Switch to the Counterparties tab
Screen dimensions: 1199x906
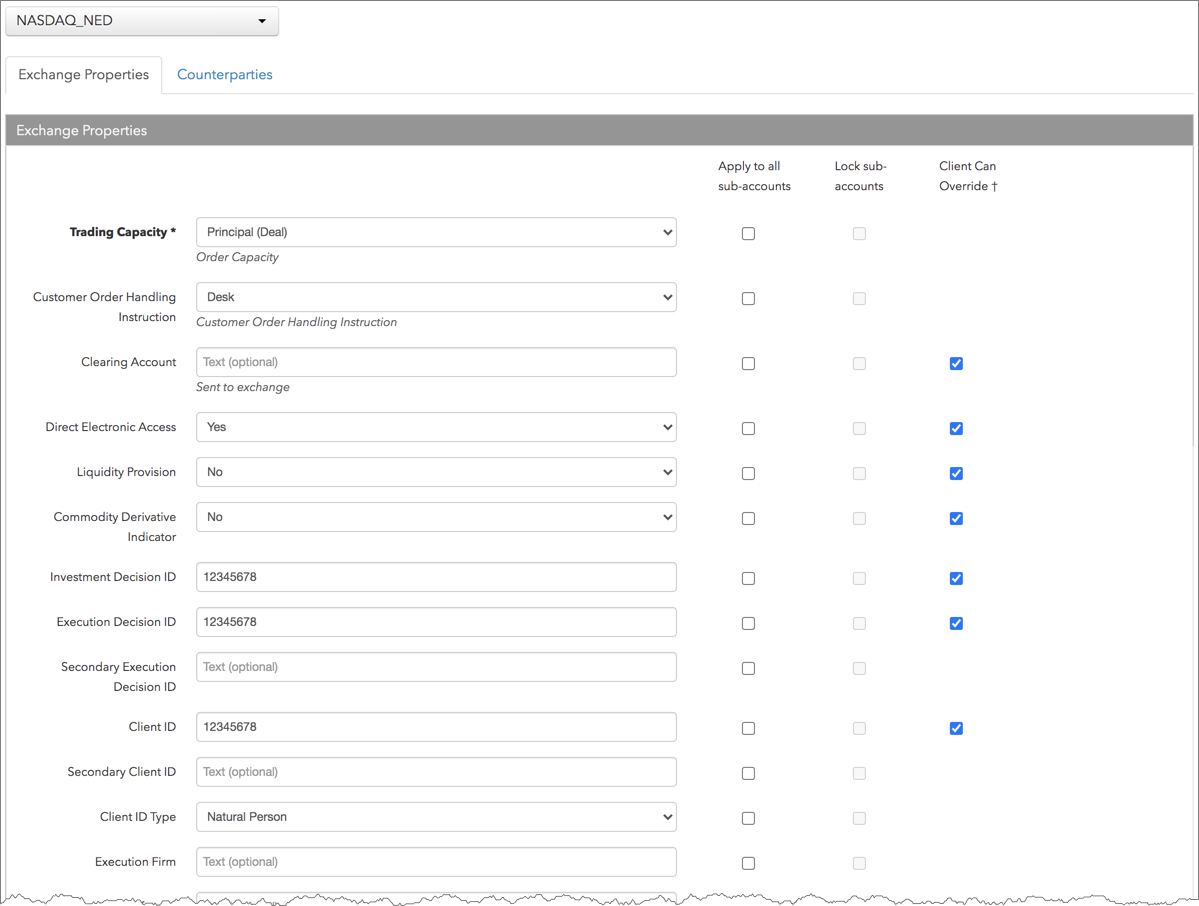tap(225, 75)
